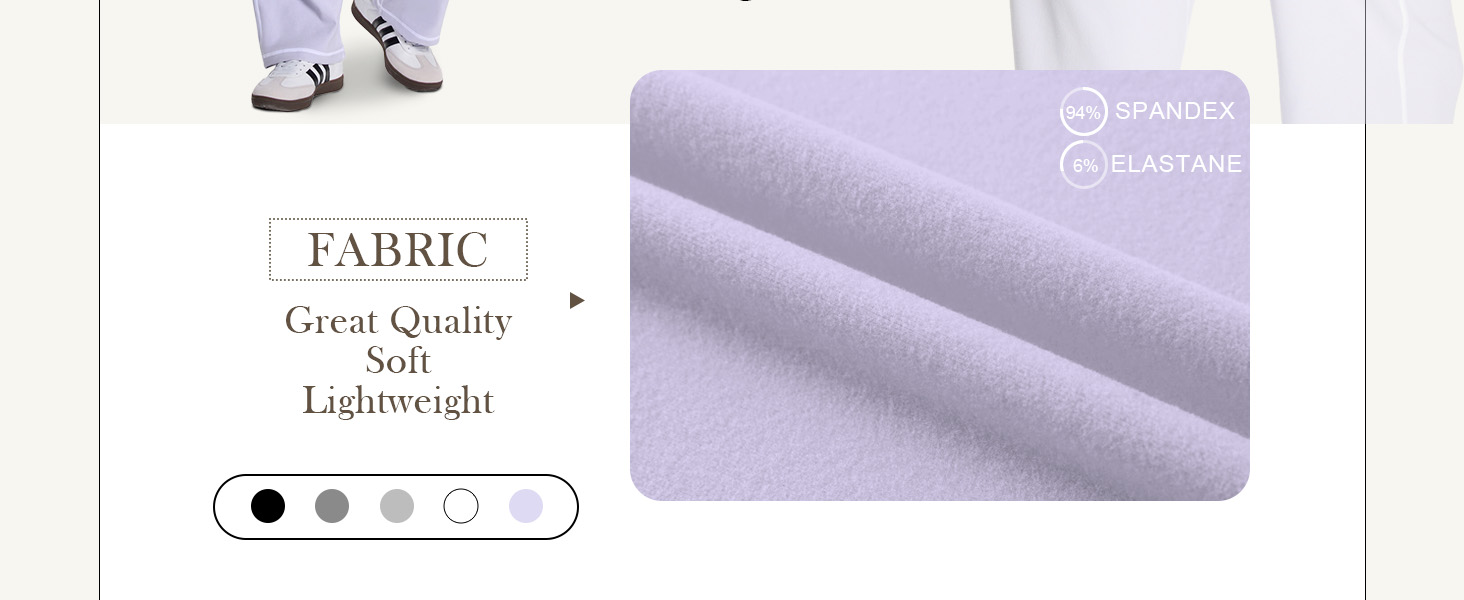This screenshot has height=600, width=1464.
Task: Choose the dark gray color swatch
Action: 332,506
